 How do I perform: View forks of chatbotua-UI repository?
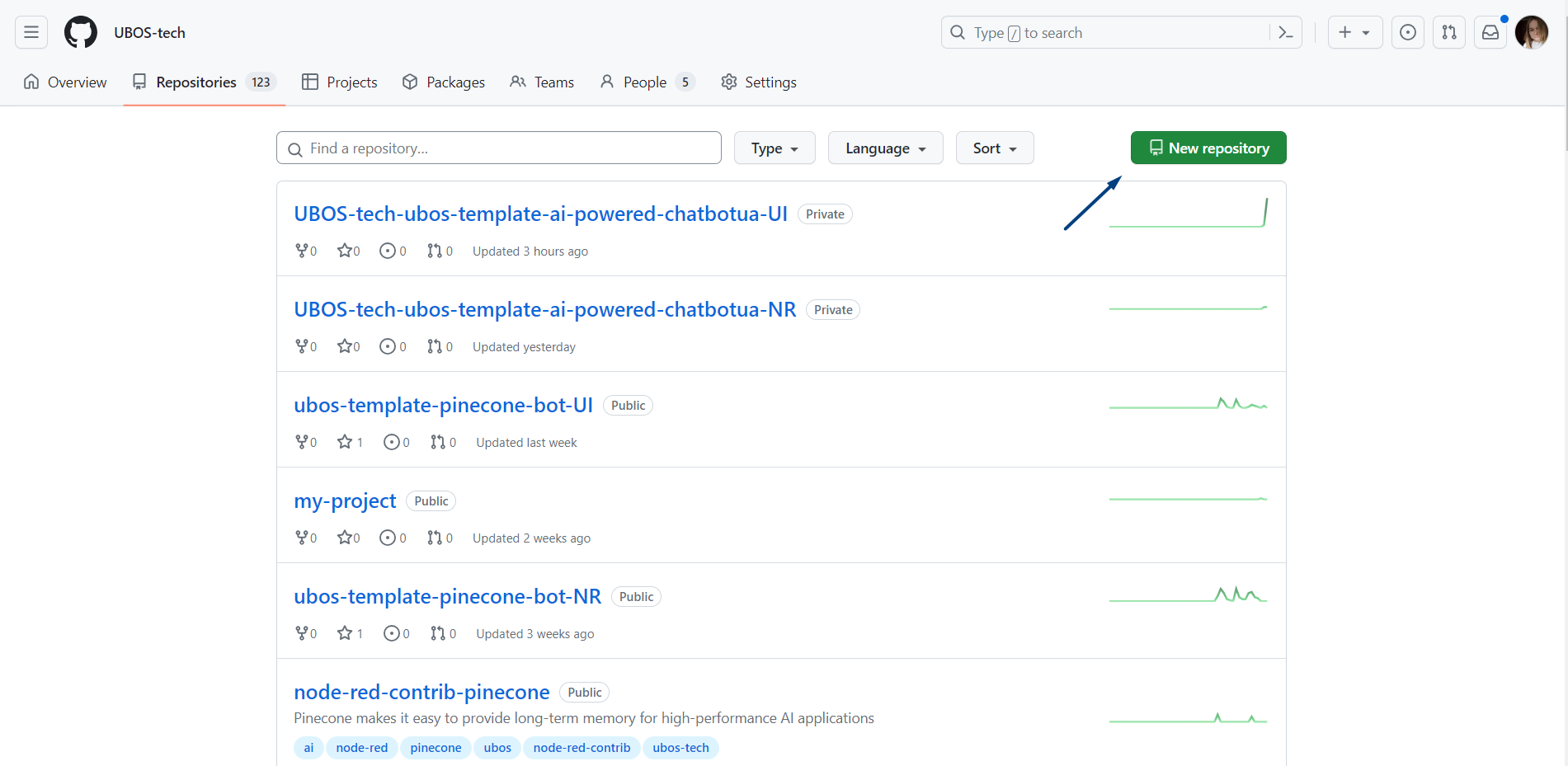click(306, 251)
